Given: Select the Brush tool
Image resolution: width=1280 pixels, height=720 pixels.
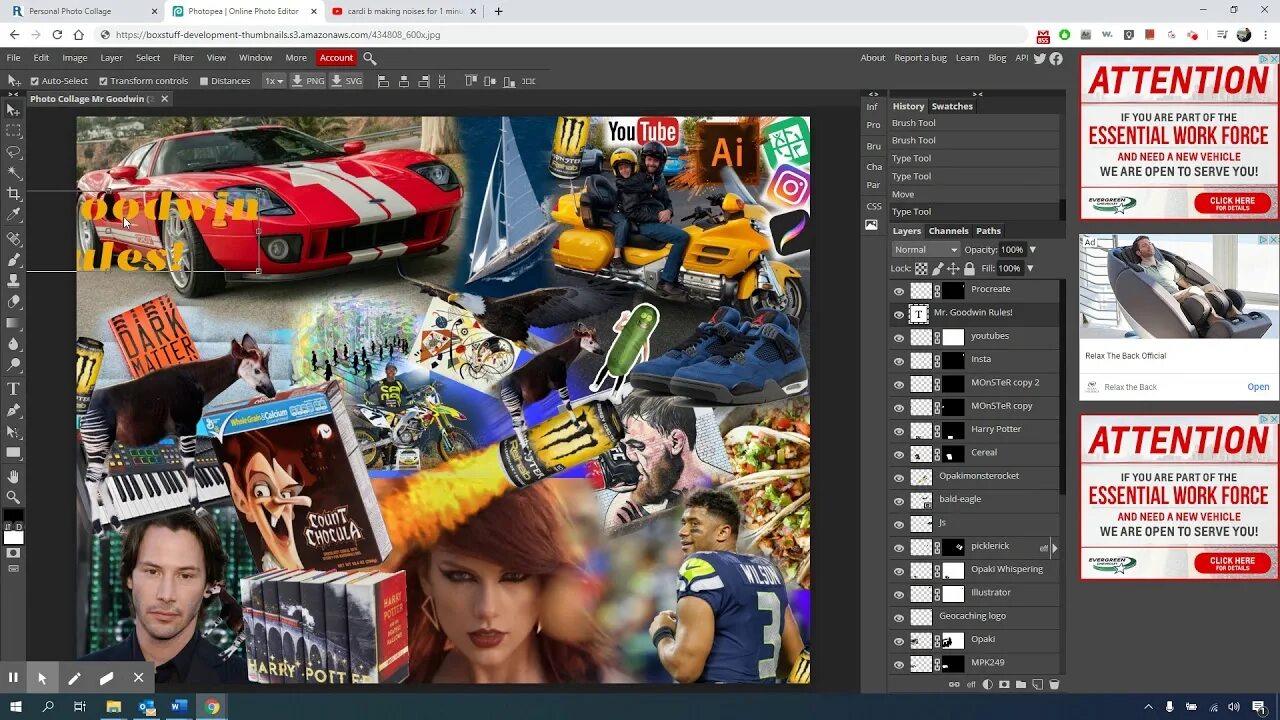Looking at the screenshot, I should pos(13,260).
